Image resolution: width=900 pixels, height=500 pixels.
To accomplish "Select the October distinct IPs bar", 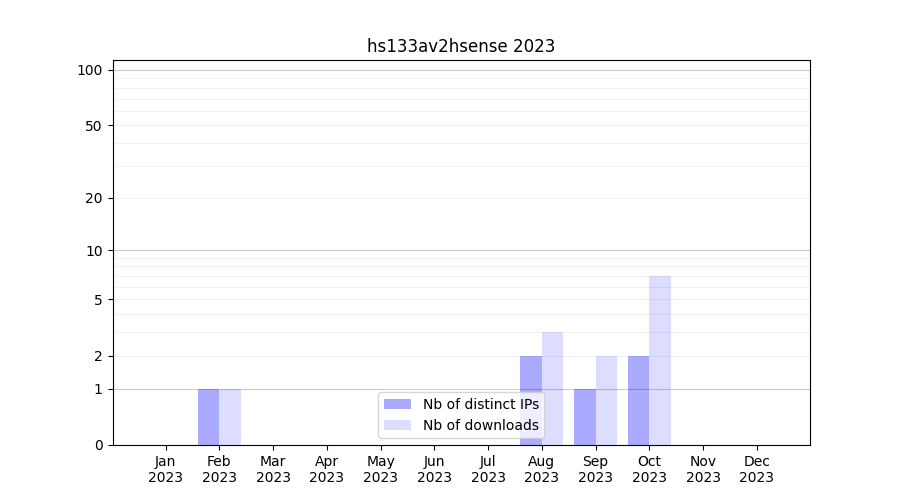I will click(x=638, y=400).
